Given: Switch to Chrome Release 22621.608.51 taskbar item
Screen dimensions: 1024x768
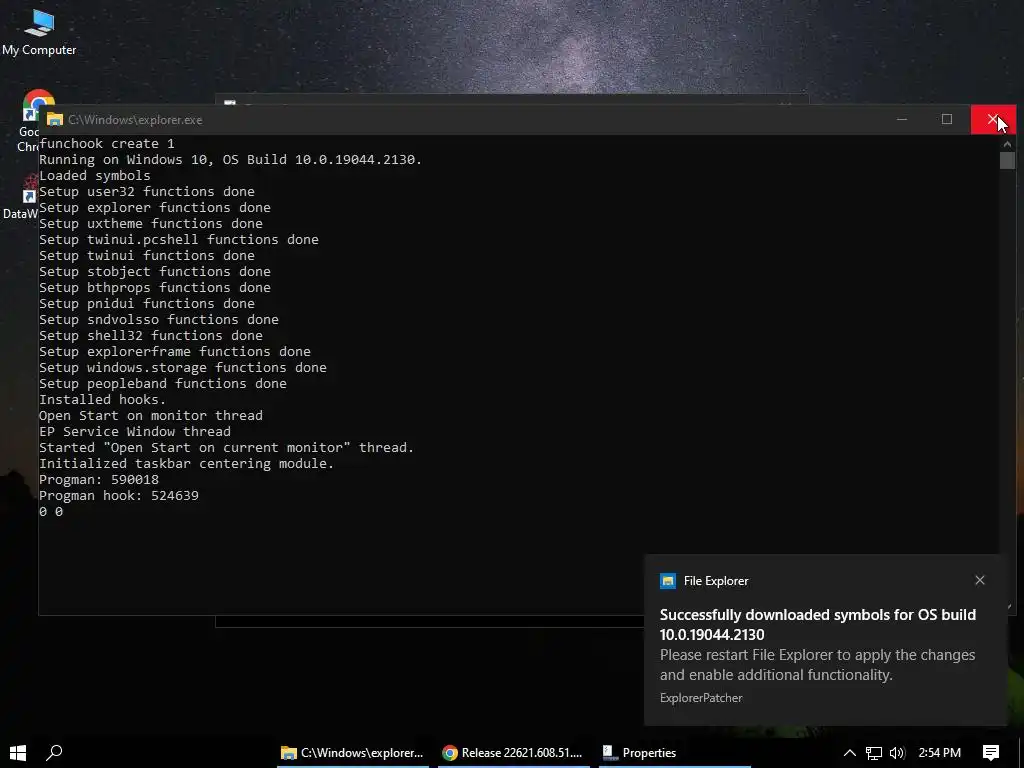Looking at the screenshot, I should [x=513, y=752].
